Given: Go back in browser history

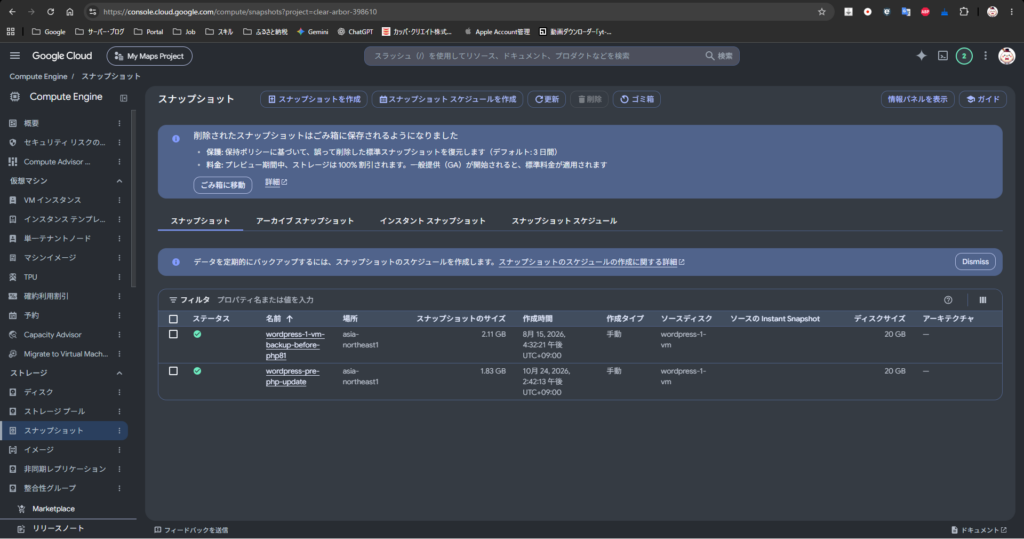Looking at the screenshot, I should click(x=12, y=12).
